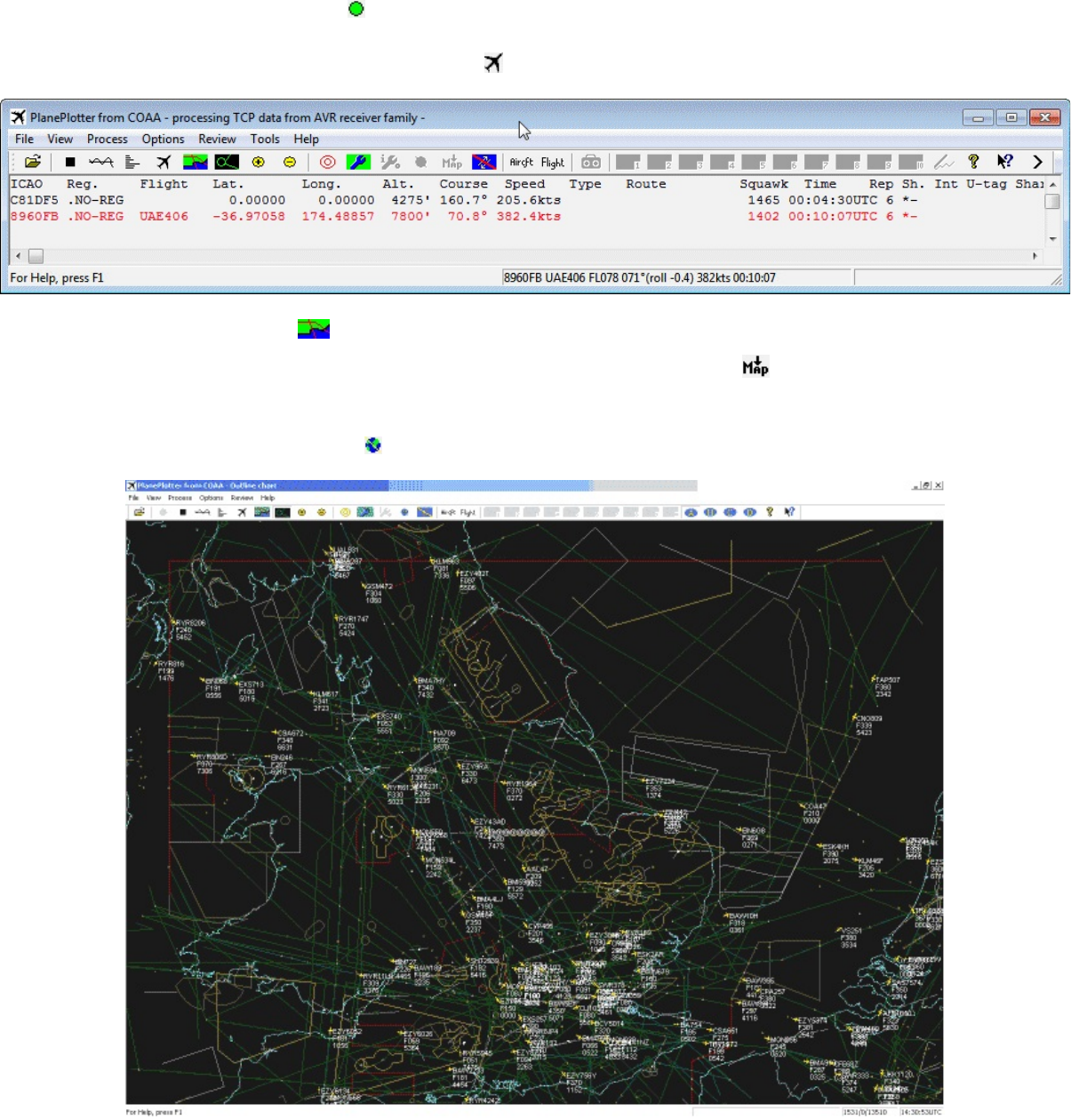Click the outline chart screenshot image
1071x1120 pixels.
tap(534, 798)
